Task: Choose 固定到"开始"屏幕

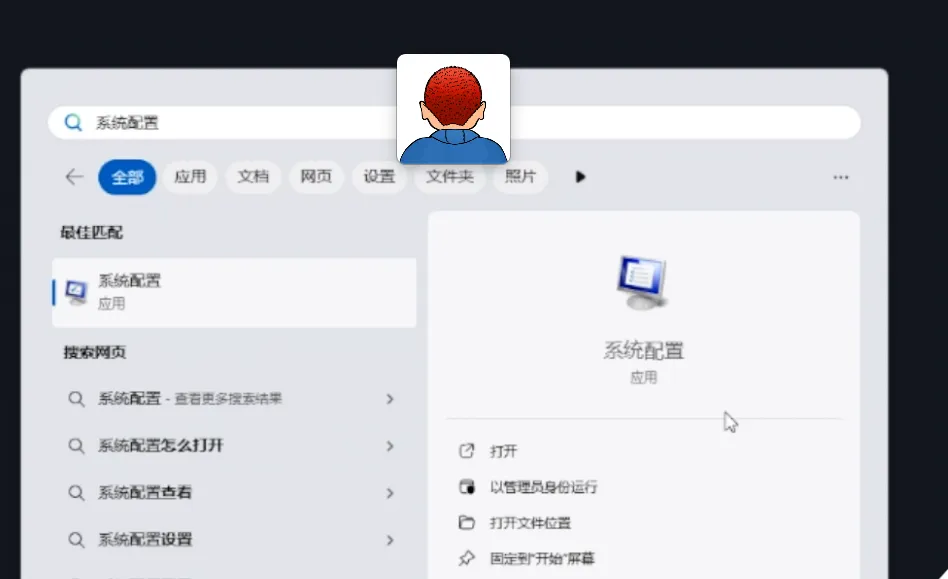Action: point(542,558)
